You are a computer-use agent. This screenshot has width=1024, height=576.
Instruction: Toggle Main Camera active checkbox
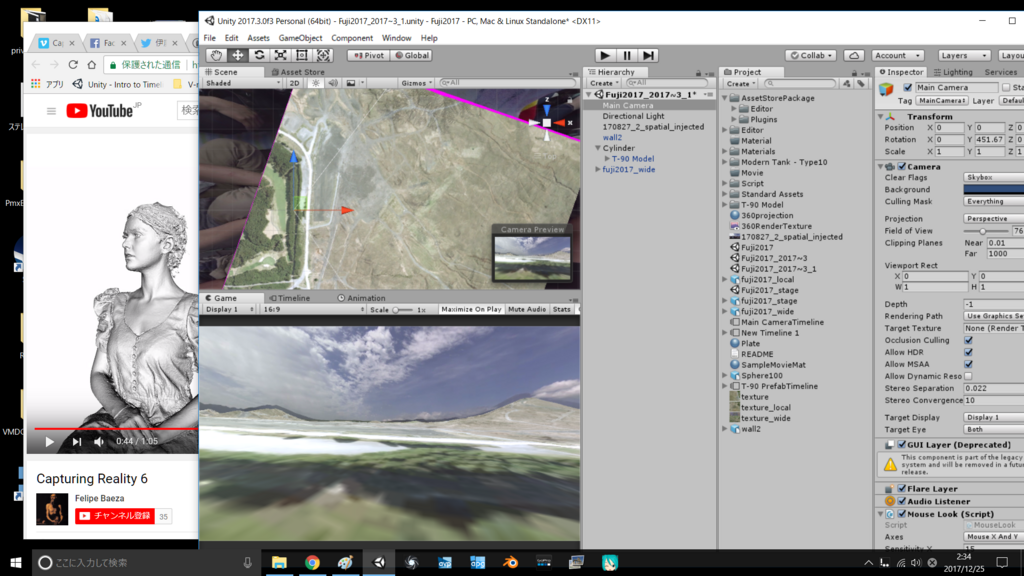(908, 88)
